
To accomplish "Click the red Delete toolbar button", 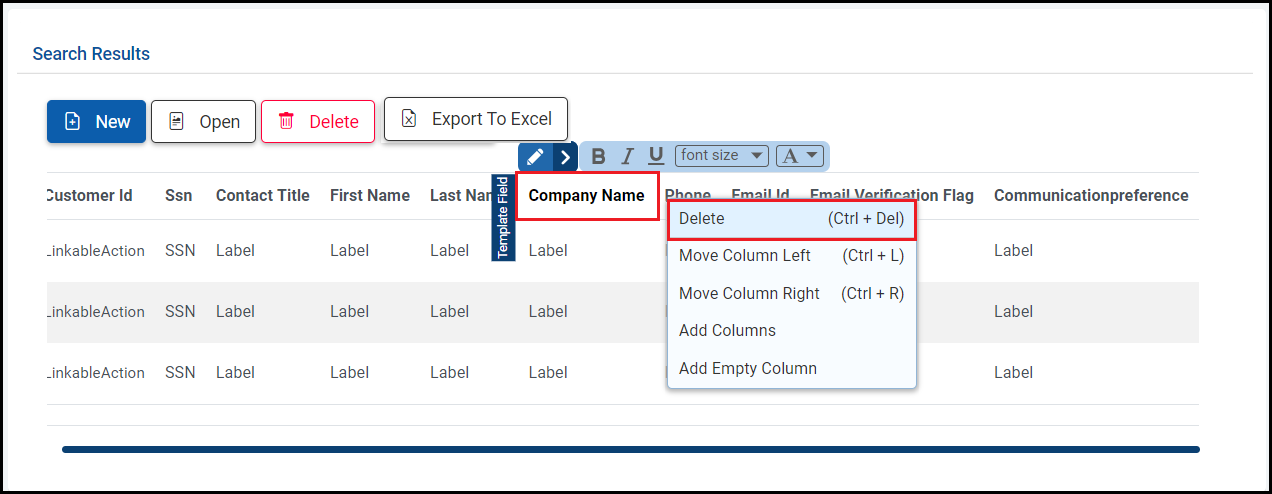I will 318,121.
